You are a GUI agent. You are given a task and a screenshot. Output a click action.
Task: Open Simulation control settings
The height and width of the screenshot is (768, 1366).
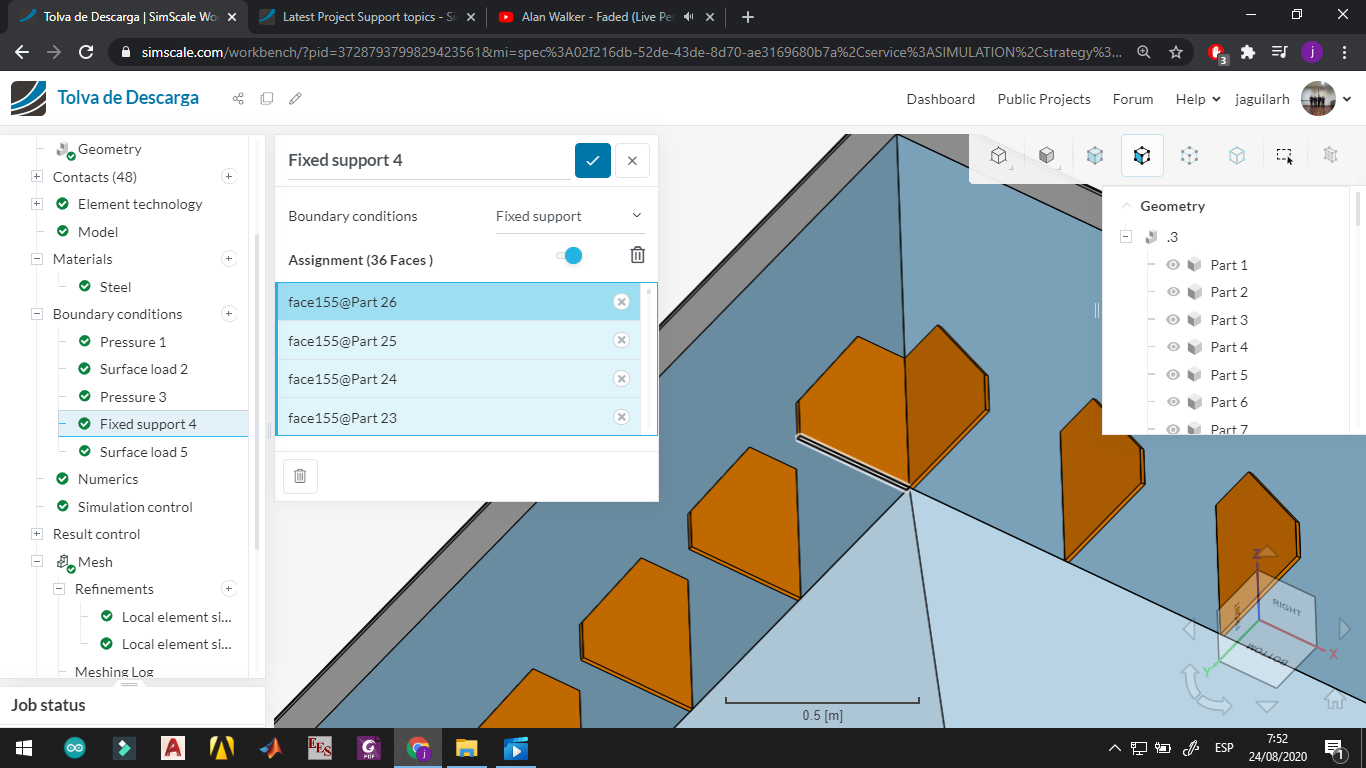[135, 507]
